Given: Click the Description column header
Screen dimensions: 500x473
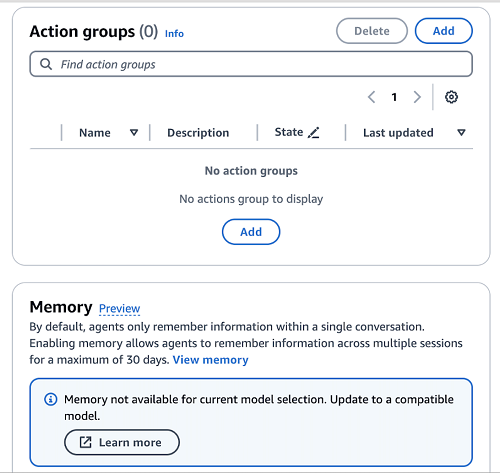Looking at the screenshot, I should (x=198, y=133).
